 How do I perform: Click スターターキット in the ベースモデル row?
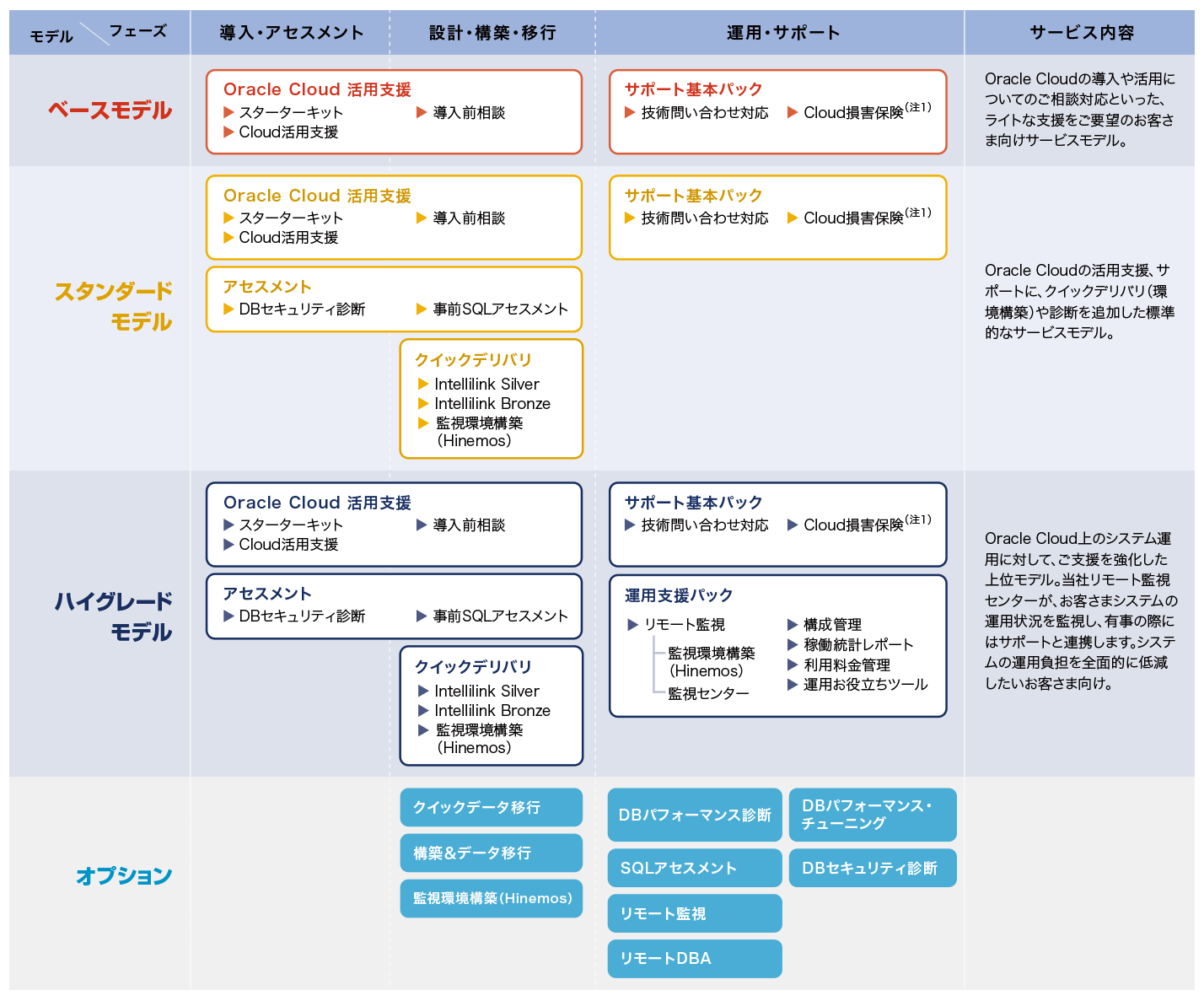[291, 112]
